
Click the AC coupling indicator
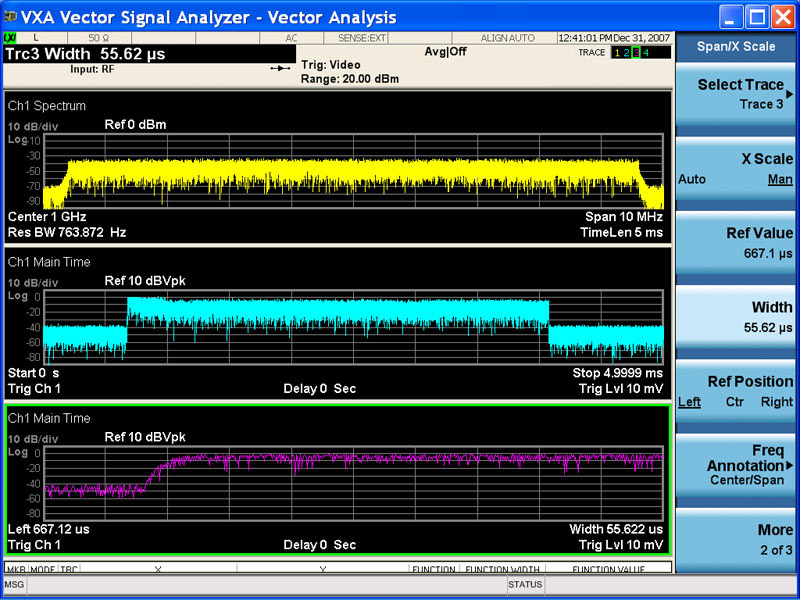290,38
